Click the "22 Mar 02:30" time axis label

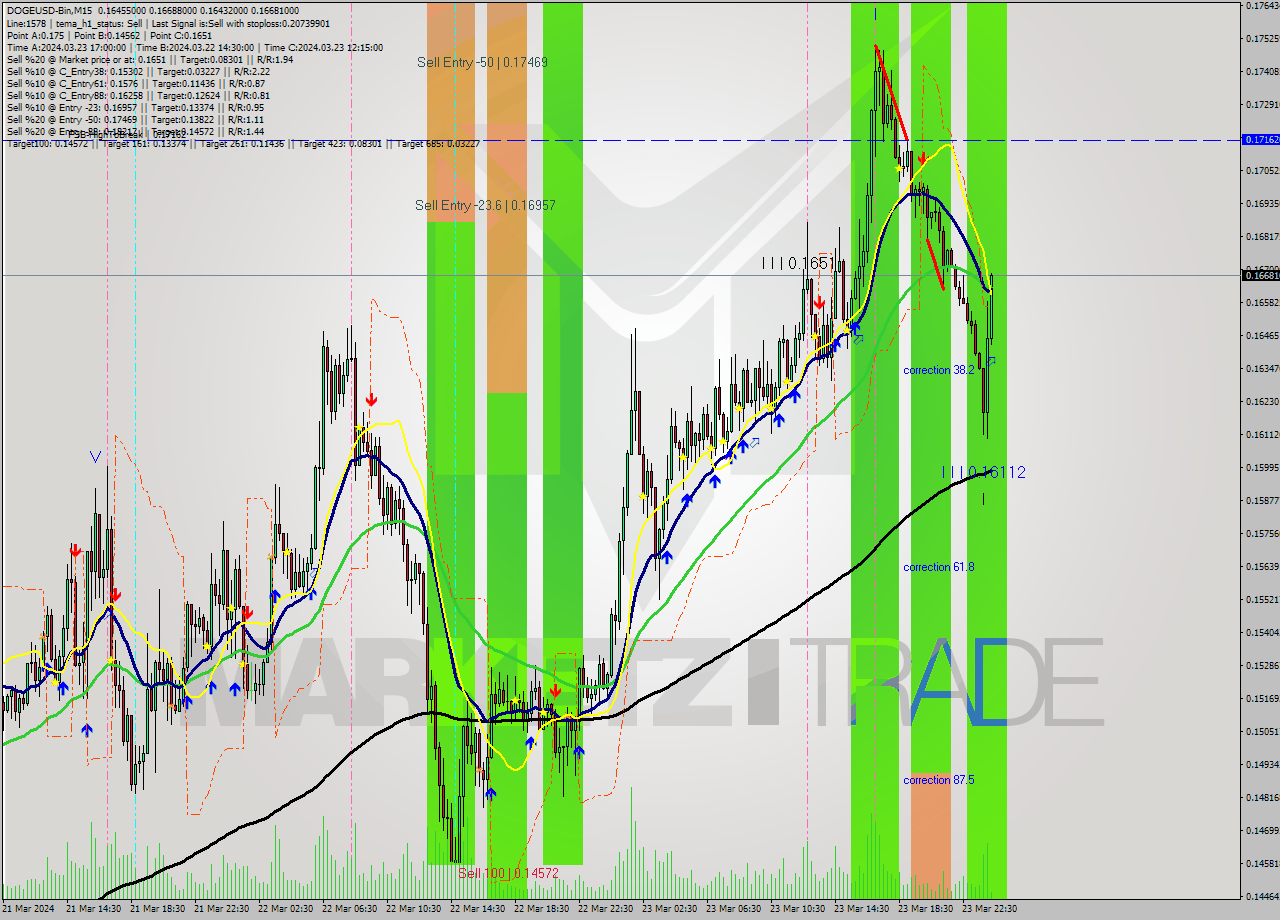click(x=286, y=909)
